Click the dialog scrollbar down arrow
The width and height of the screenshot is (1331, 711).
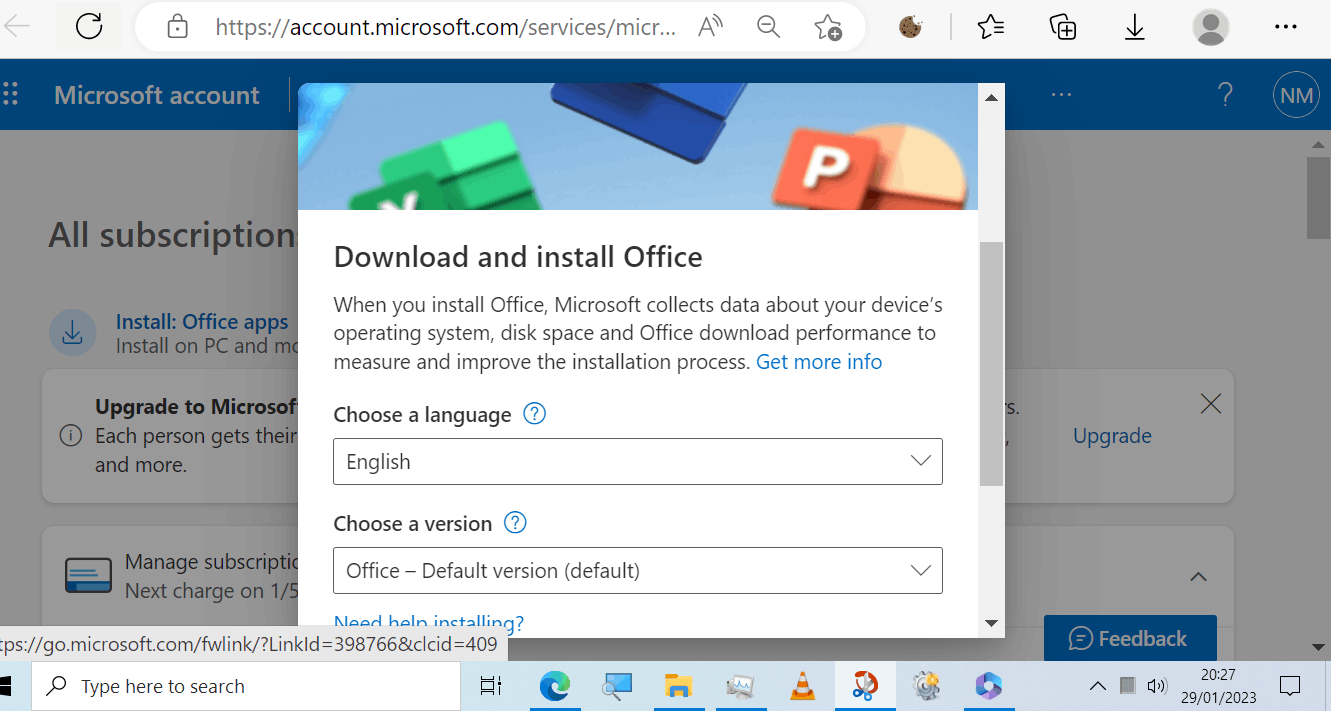(x=991, y=623)
